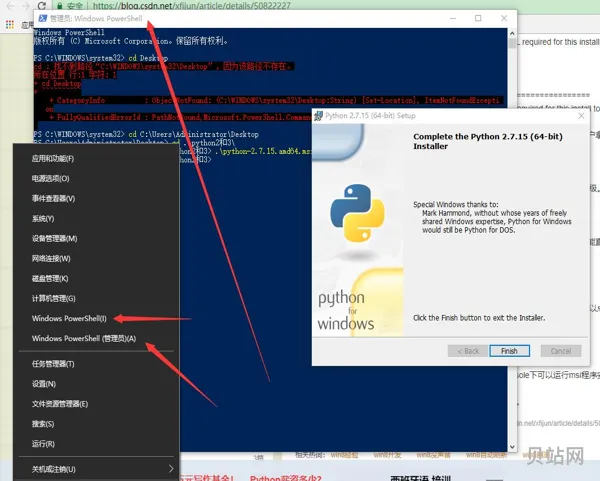600x481 pixels.
Task: Click the 'cd Desktop' command in PowerShell
Action: (x=148, y=58)
